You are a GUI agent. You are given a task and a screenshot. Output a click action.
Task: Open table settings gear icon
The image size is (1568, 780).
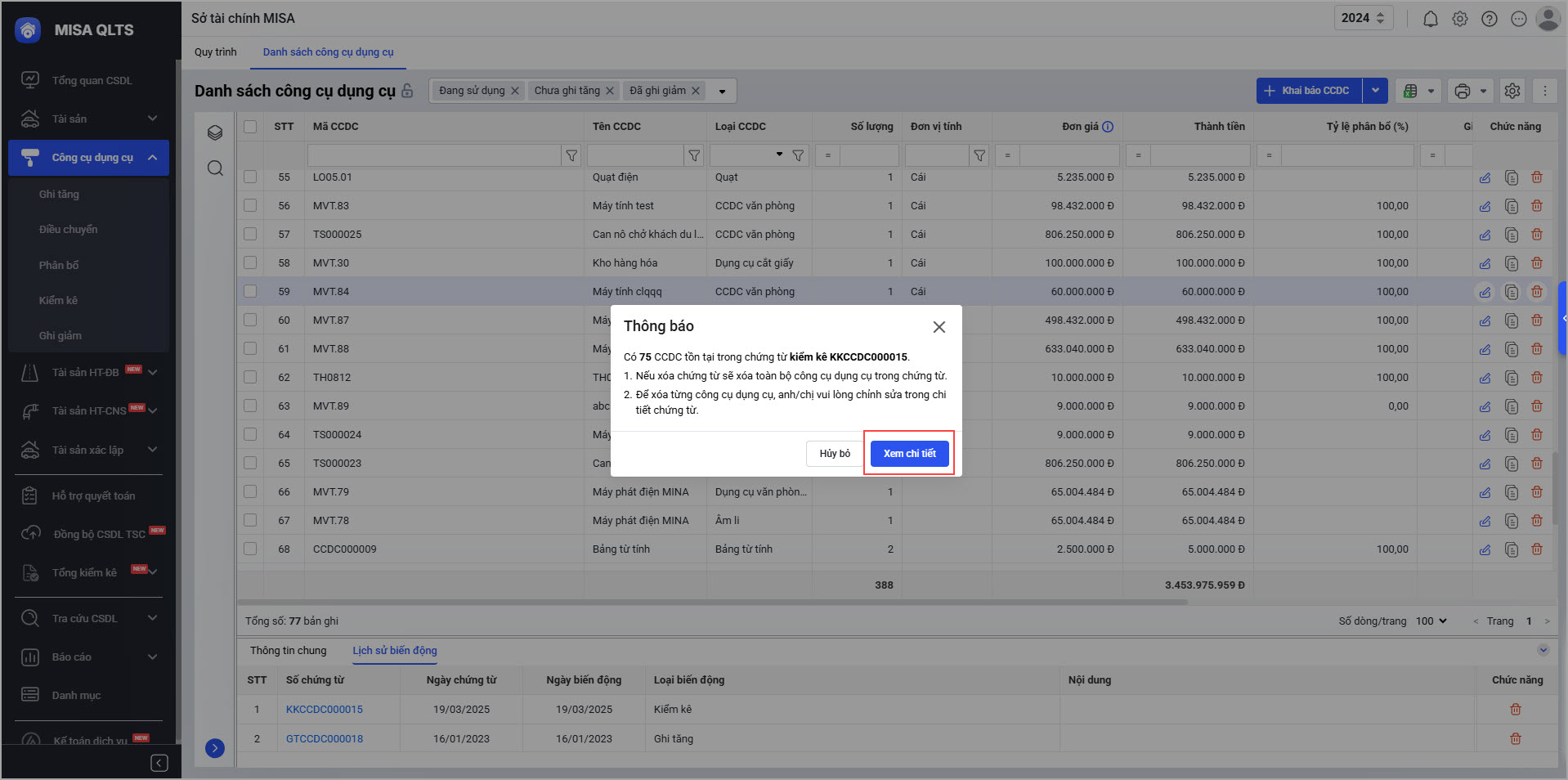pyautogui.click(x=1512, y=91)
